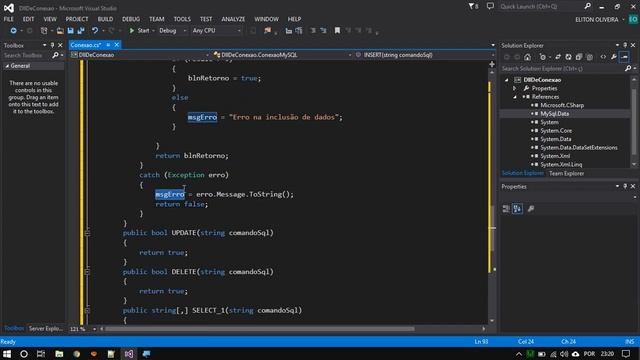Open the DllDeConexao.ConexaoMySQL class dropdown

click(x=282, y=55)
